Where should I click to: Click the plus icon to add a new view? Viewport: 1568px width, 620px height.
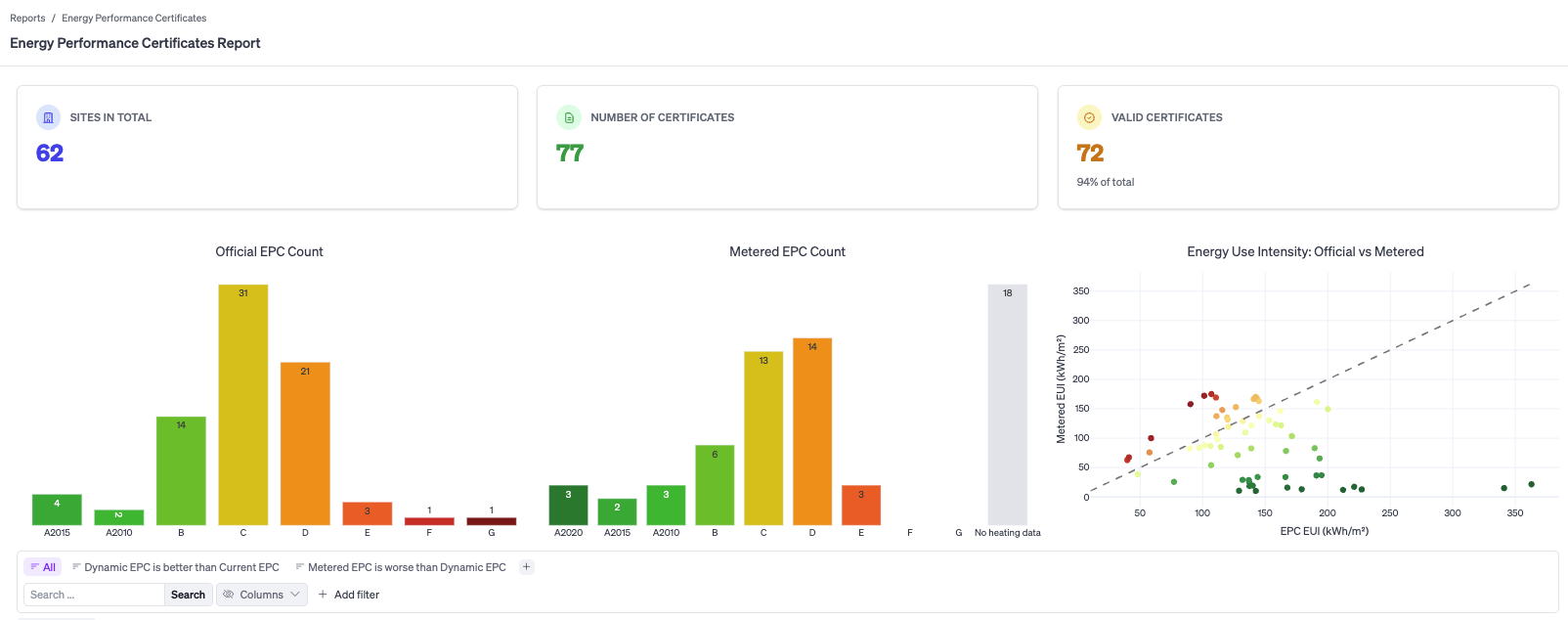pyautogui.click(x=526, y=567)
